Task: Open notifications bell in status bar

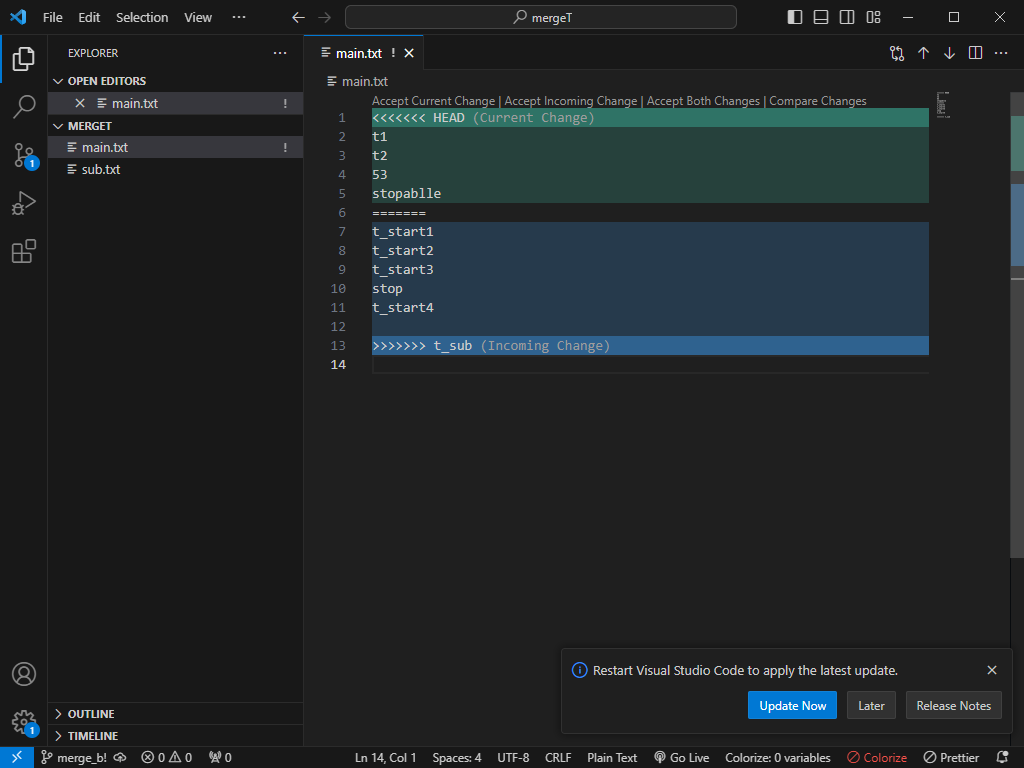Action: point(1002,758)
